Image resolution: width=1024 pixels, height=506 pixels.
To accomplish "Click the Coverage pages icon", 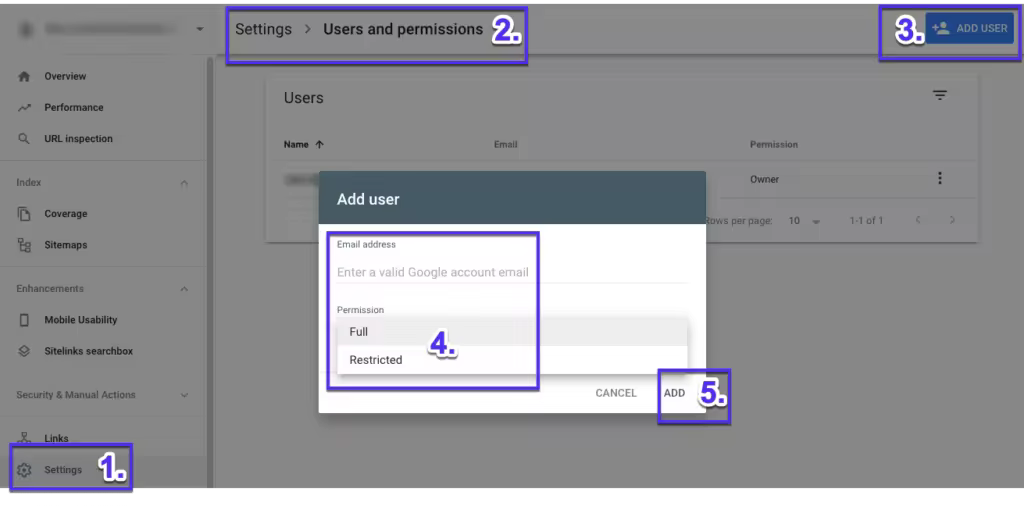I will pos(24,214).
